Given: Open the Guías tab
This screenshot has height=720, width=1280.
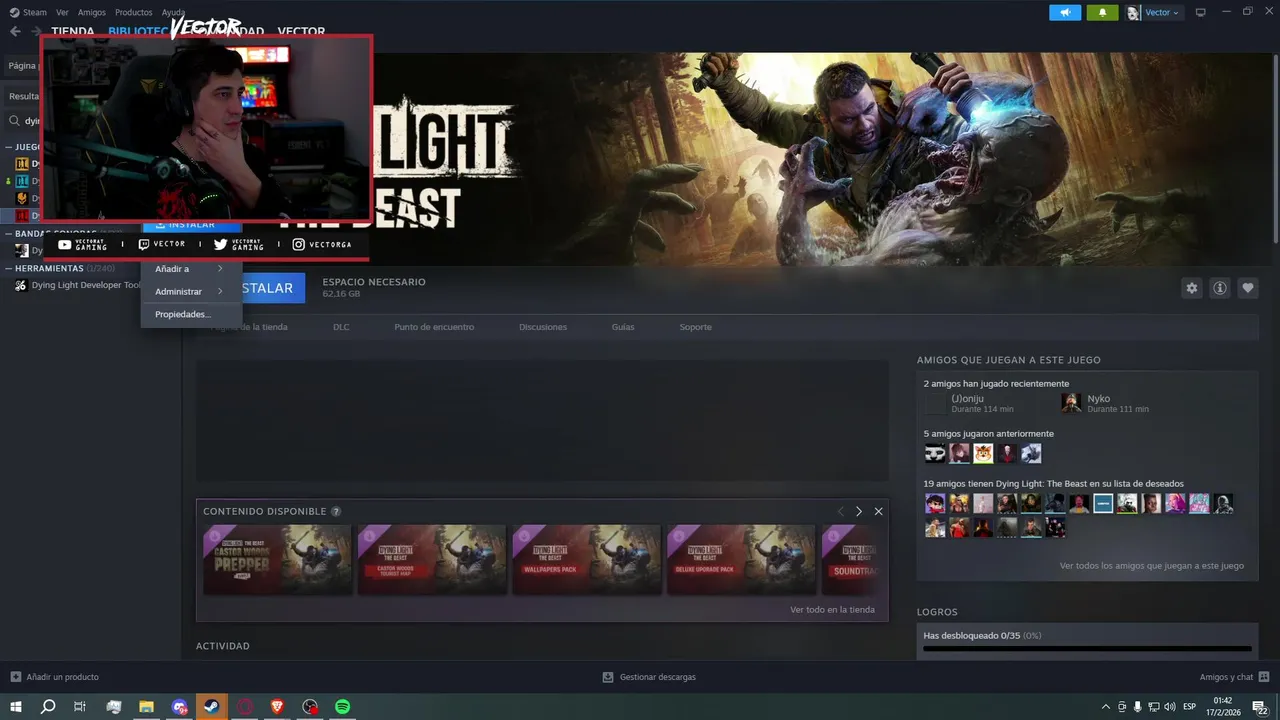Looking at the screenshot, I should click(x=623, y=327).
